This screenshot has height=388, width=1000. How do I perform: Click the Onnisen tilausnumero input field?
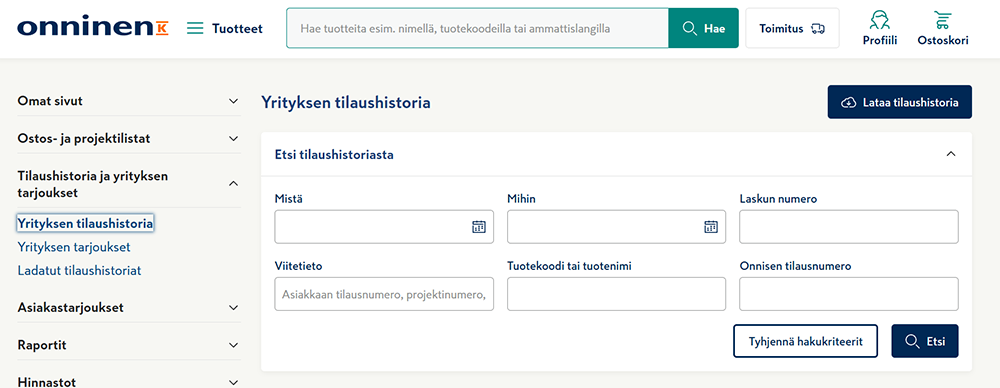(849, 294)
